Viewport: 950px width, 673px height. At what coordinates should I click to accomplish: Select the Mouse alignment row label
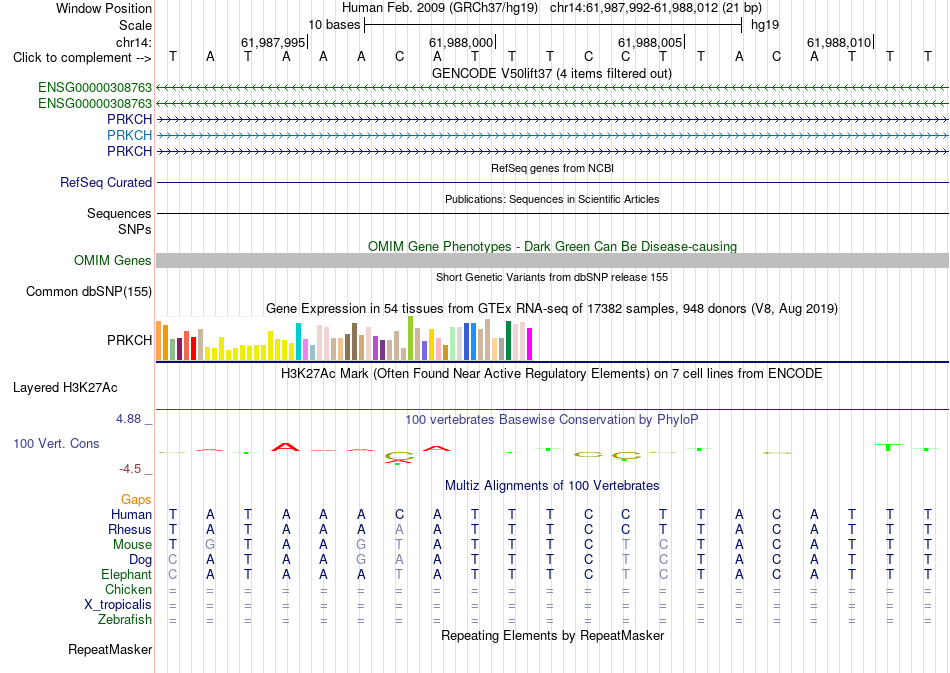click(131, 545)
